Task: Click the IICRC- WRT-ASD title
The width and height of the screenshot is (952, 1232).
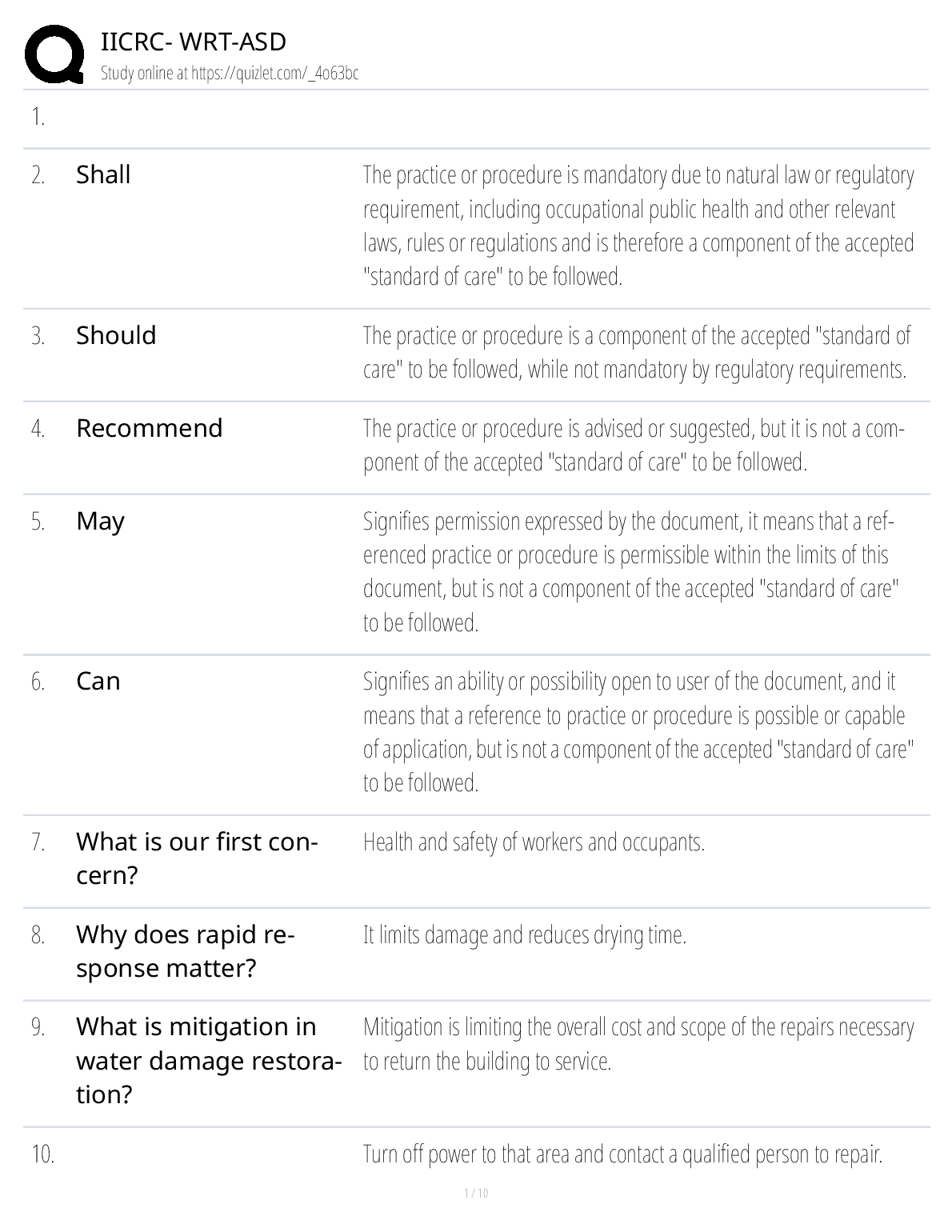Action: tap(194, 42)
